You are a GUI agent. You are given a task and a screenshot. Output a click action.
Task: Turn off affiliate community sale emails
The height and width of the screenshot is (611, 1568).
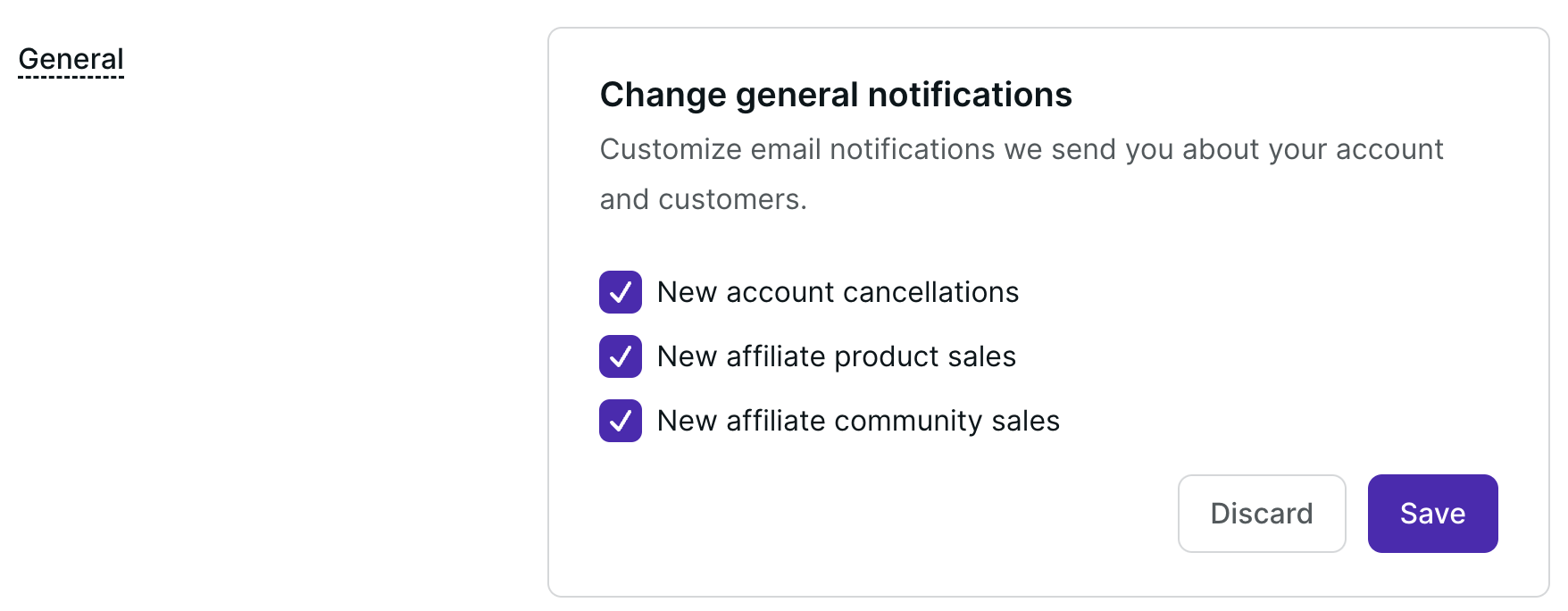(x=621, y=421)
